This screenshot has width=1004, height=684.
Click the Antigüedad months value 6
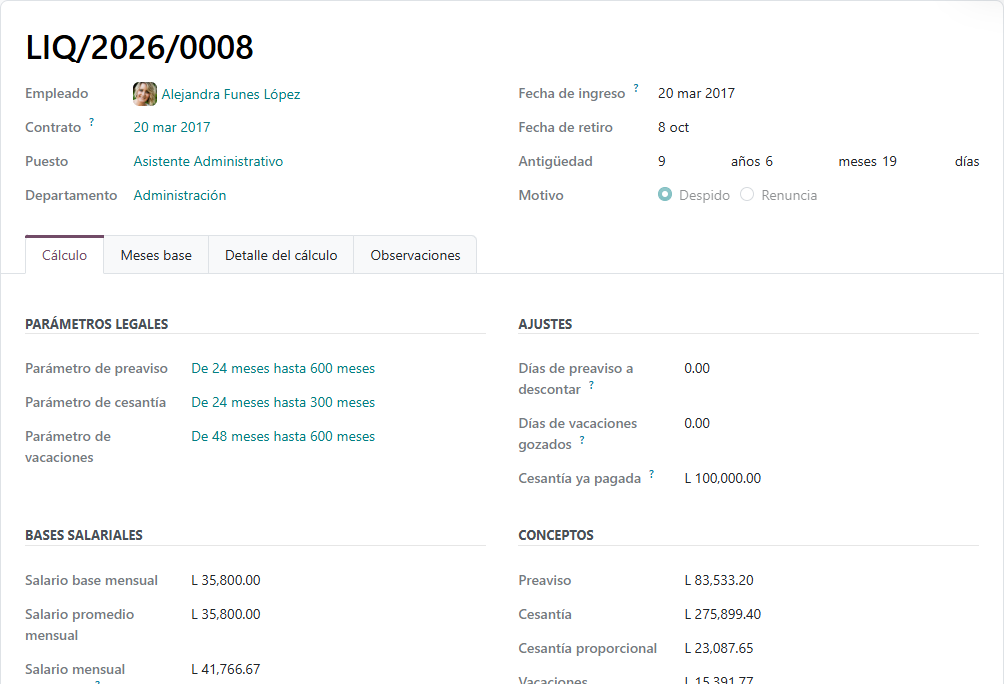[x=769, y=161]
